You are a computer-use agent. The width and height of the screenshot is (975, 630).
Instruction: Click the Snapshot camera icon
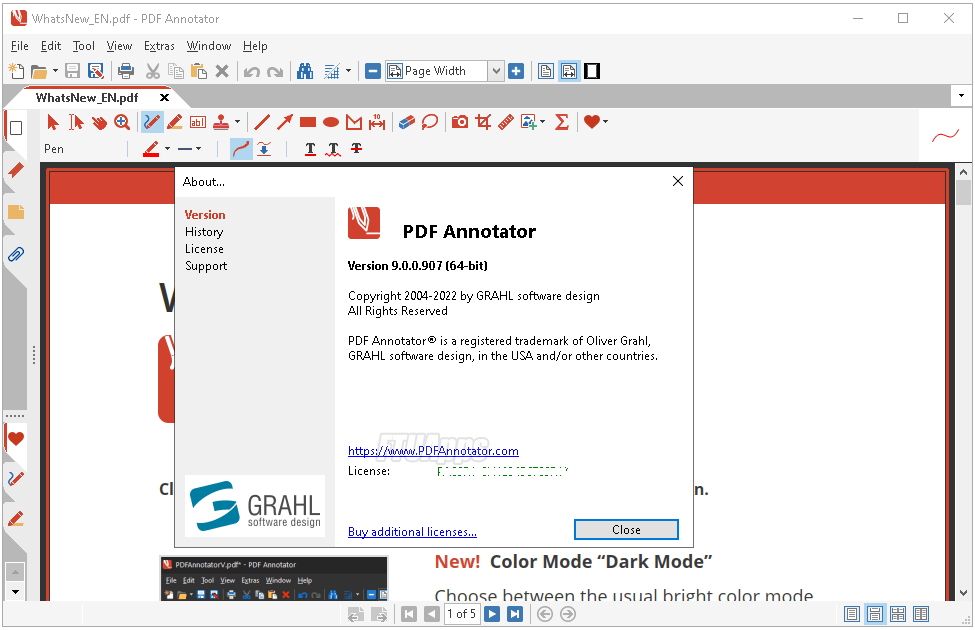(460, 122)
